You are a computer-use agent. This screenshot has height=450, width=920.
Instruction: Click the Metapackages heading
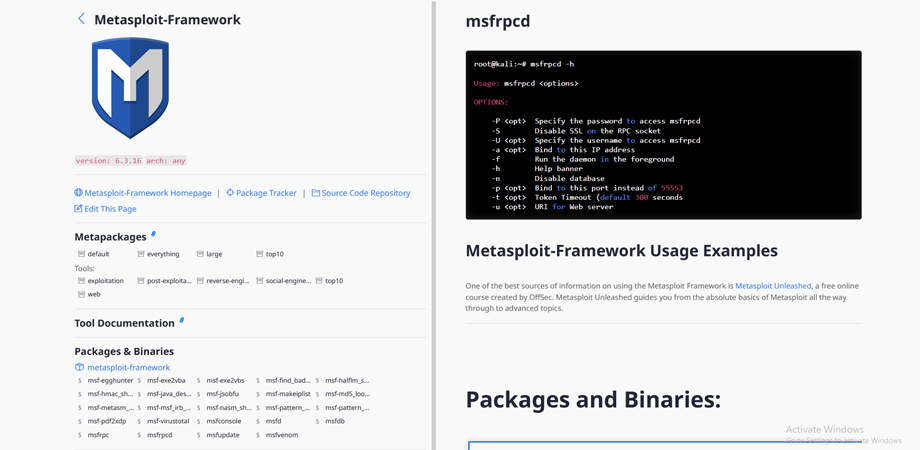110,237
